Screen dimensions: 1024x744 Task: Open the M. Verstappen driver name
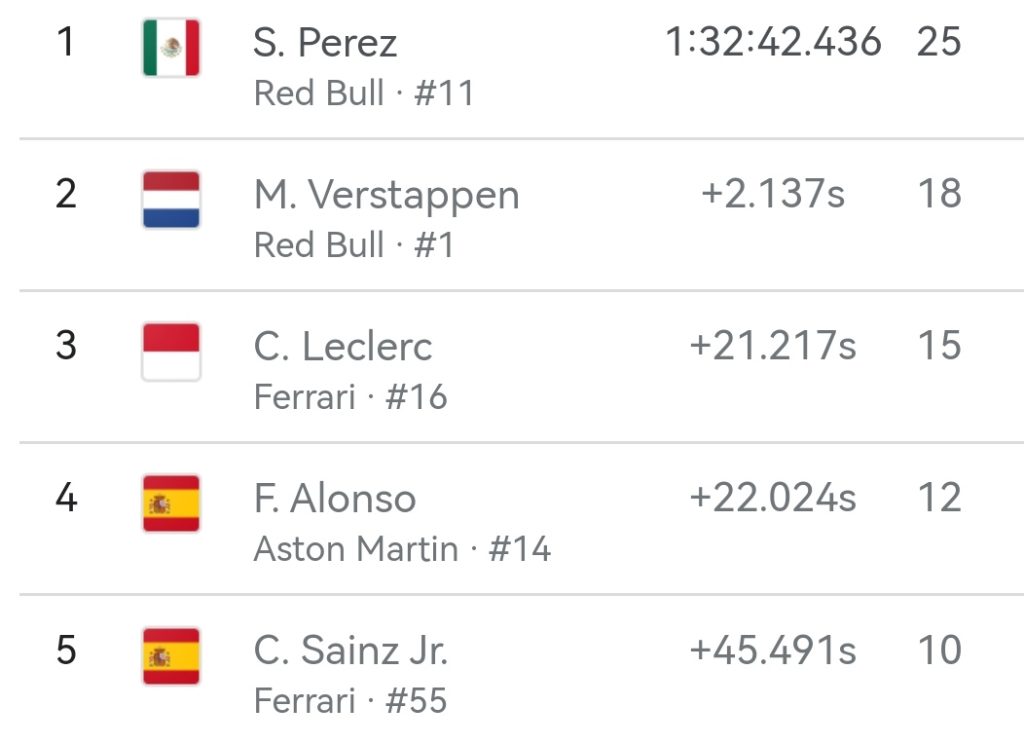[386, 195]
